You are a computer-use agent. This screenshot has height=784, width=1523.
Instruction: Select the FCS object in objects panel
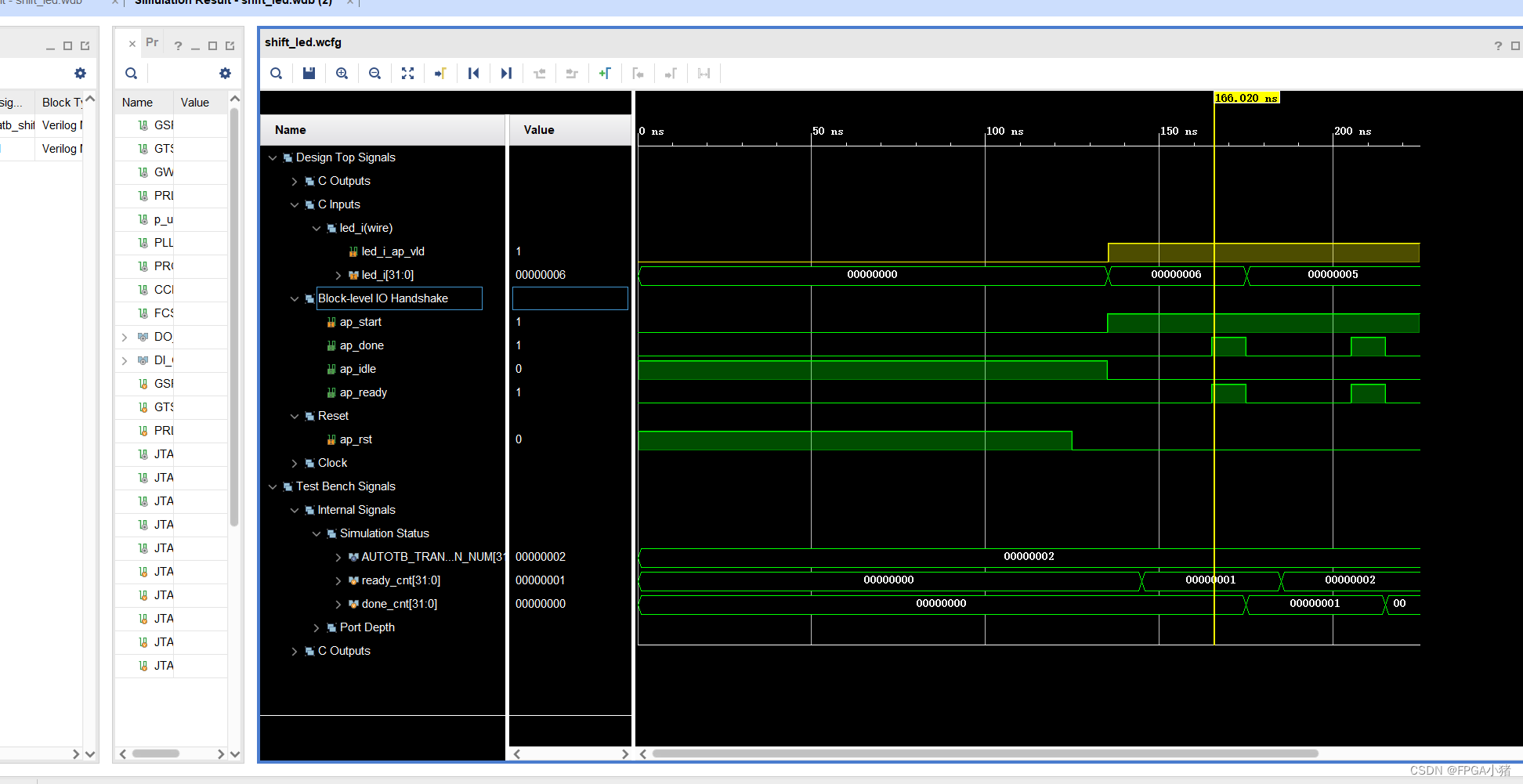[x=163, y=313]
